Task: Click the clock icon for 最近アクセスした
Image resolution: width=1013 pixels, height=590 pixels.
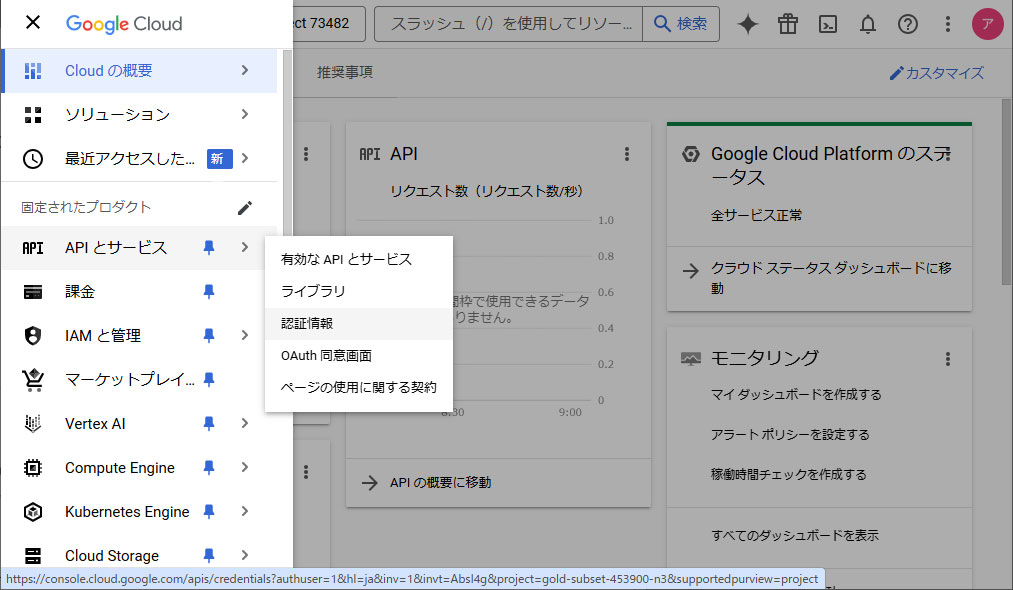Action: pyautogui.click(x=32, y=159)
